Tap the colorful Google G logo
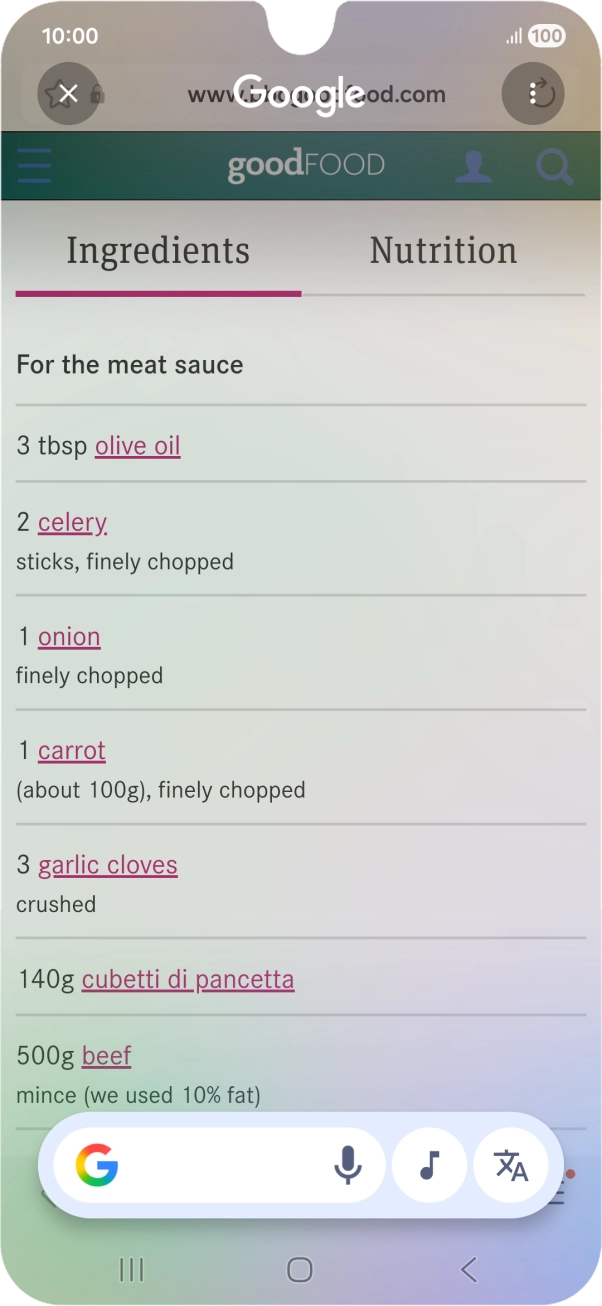Viewport: 602px width, 1306px height. (97, 1165)
